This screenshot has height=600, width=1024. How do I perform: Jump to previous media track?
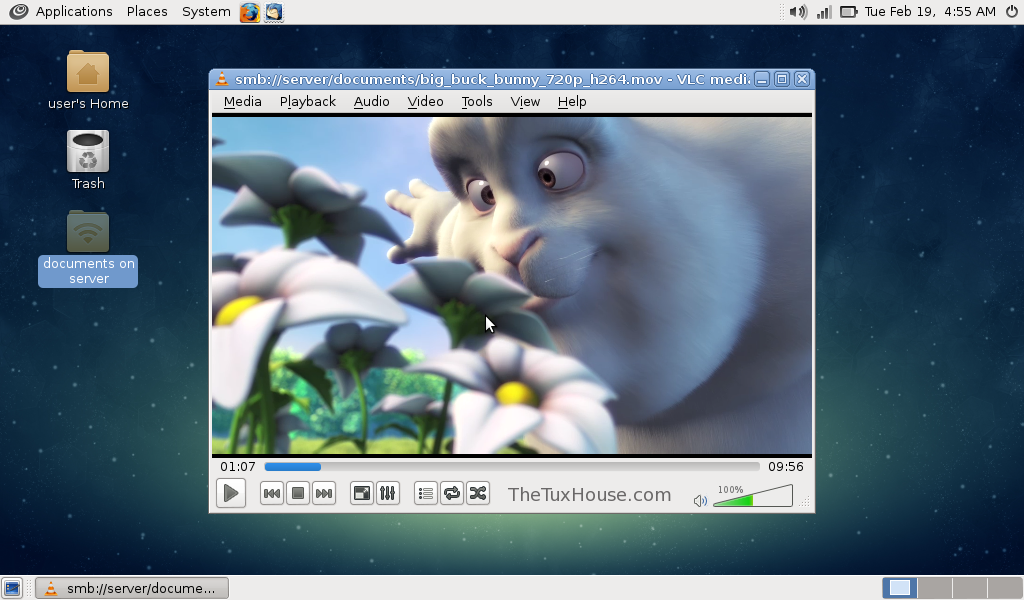272,494
